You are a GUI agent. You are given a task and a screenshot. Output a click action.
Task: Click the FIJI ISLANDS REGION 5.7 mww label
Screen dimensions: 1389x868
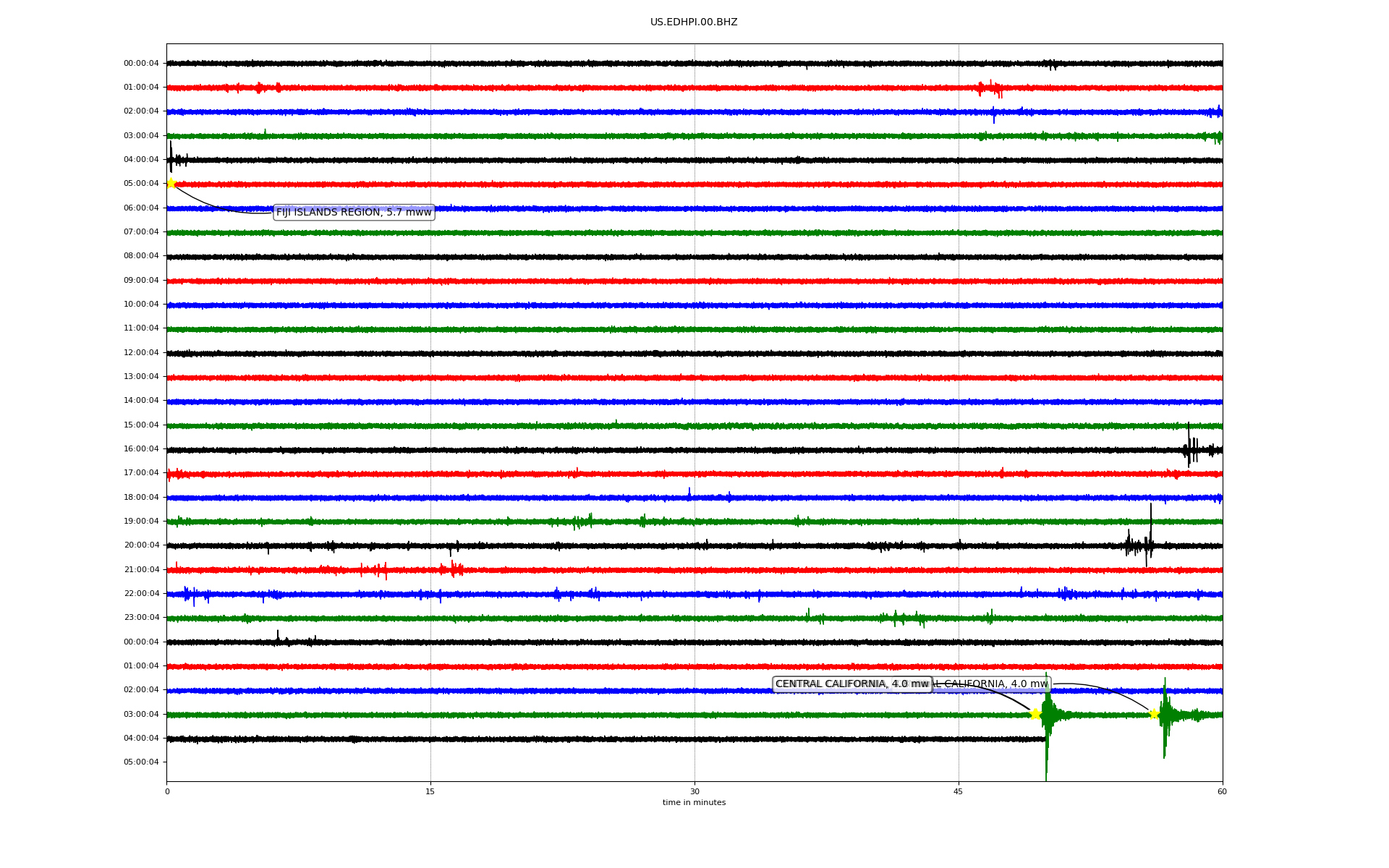pyautogui.click(x=354, y=212)
